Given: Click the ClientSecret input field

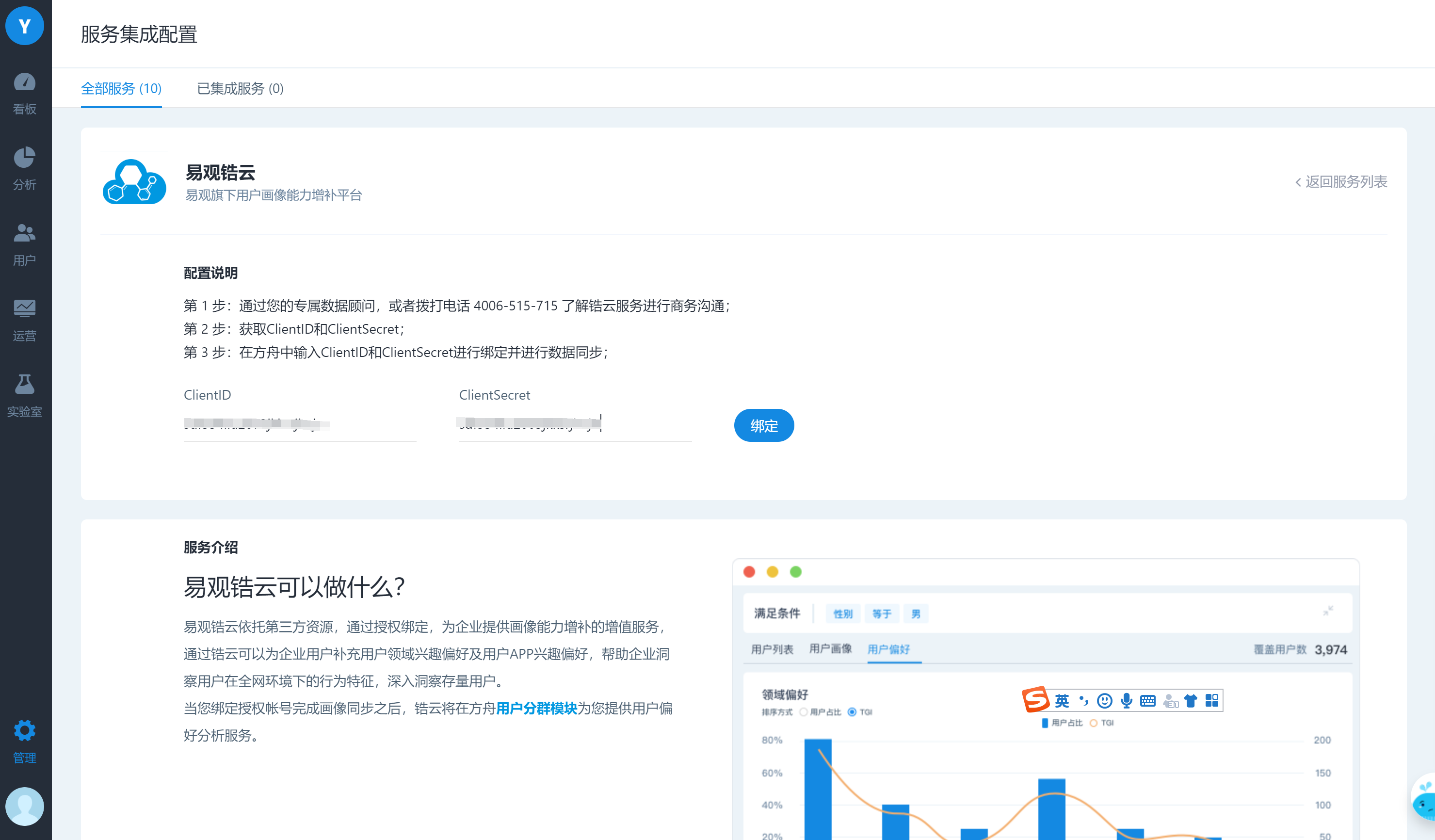Looking at the screenshot, I should (575, 424).
